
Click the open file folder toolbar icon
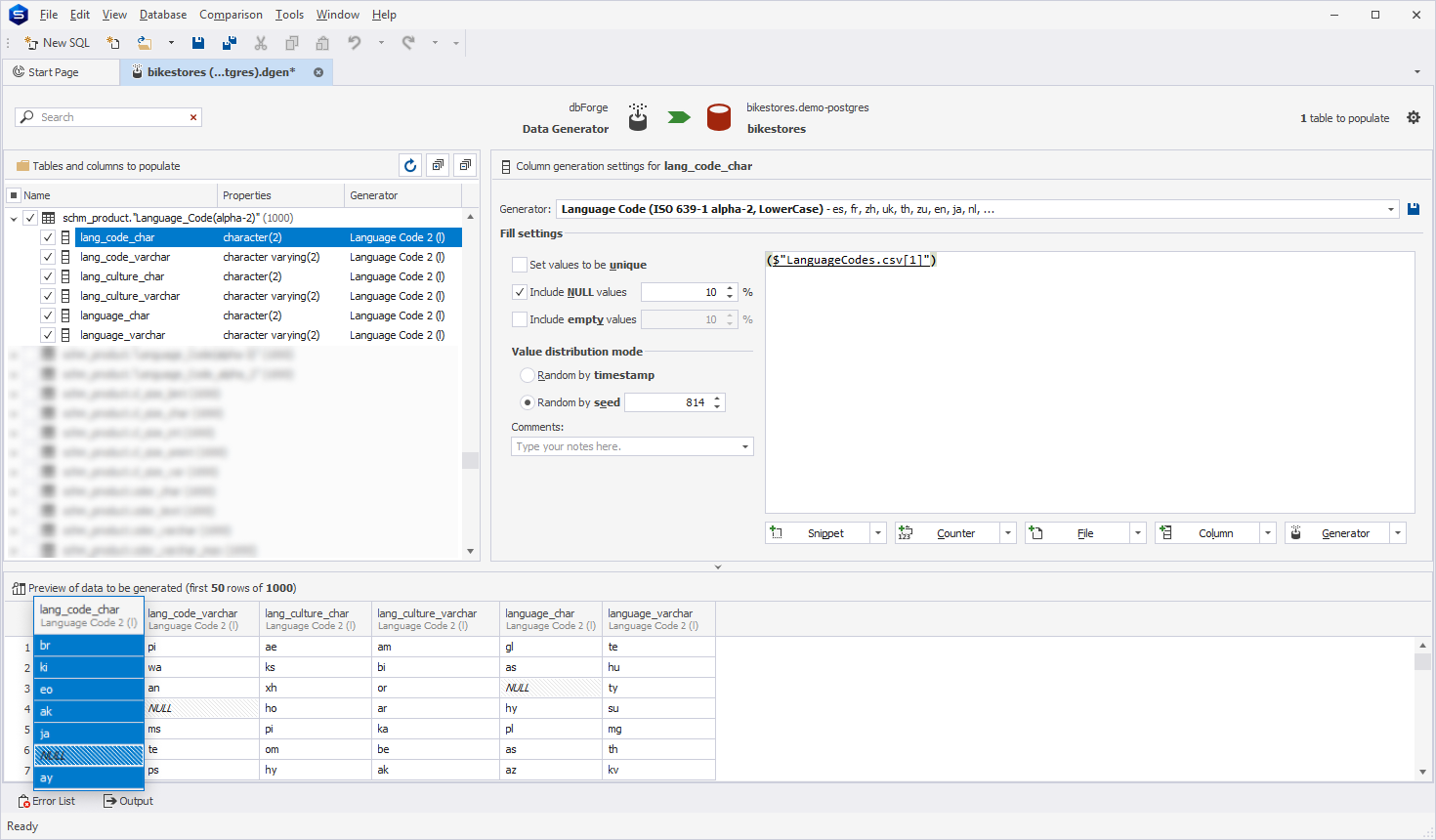(x=145, y=43)
